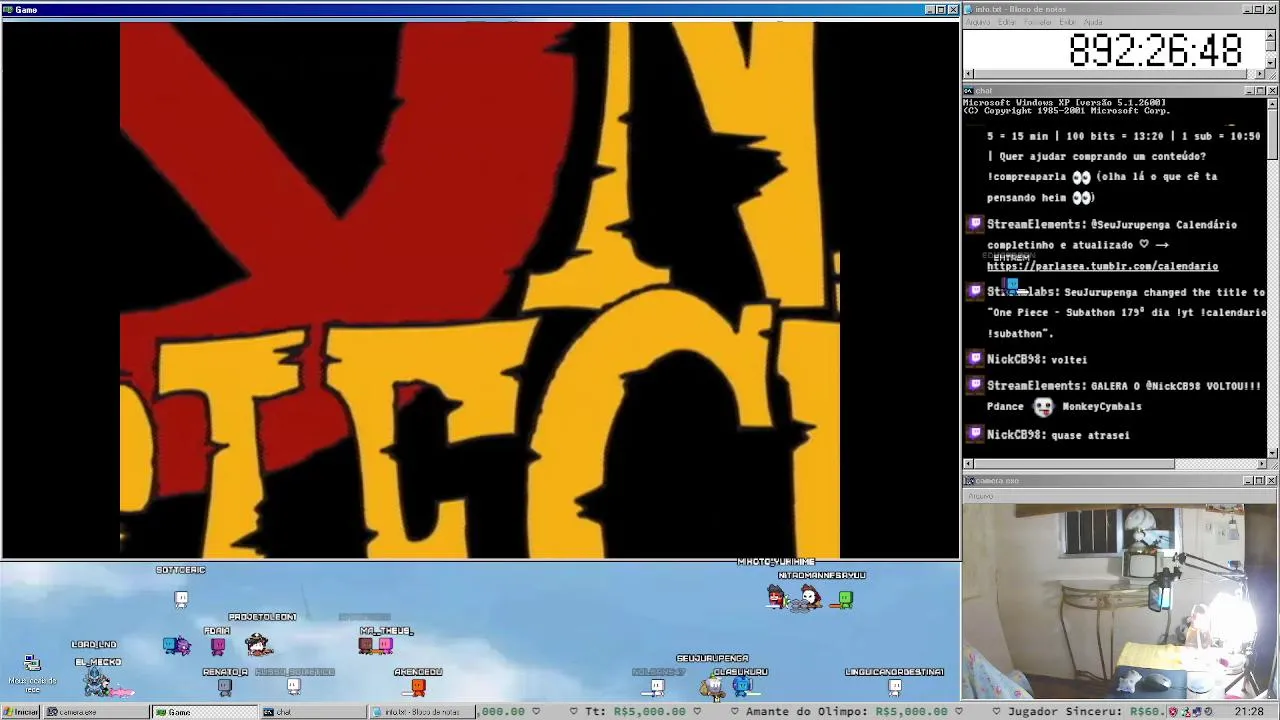This screenshot has width=1280, height=720.
Task: Select the SEUJURUPENGA avatar
Action: point(712,686)
